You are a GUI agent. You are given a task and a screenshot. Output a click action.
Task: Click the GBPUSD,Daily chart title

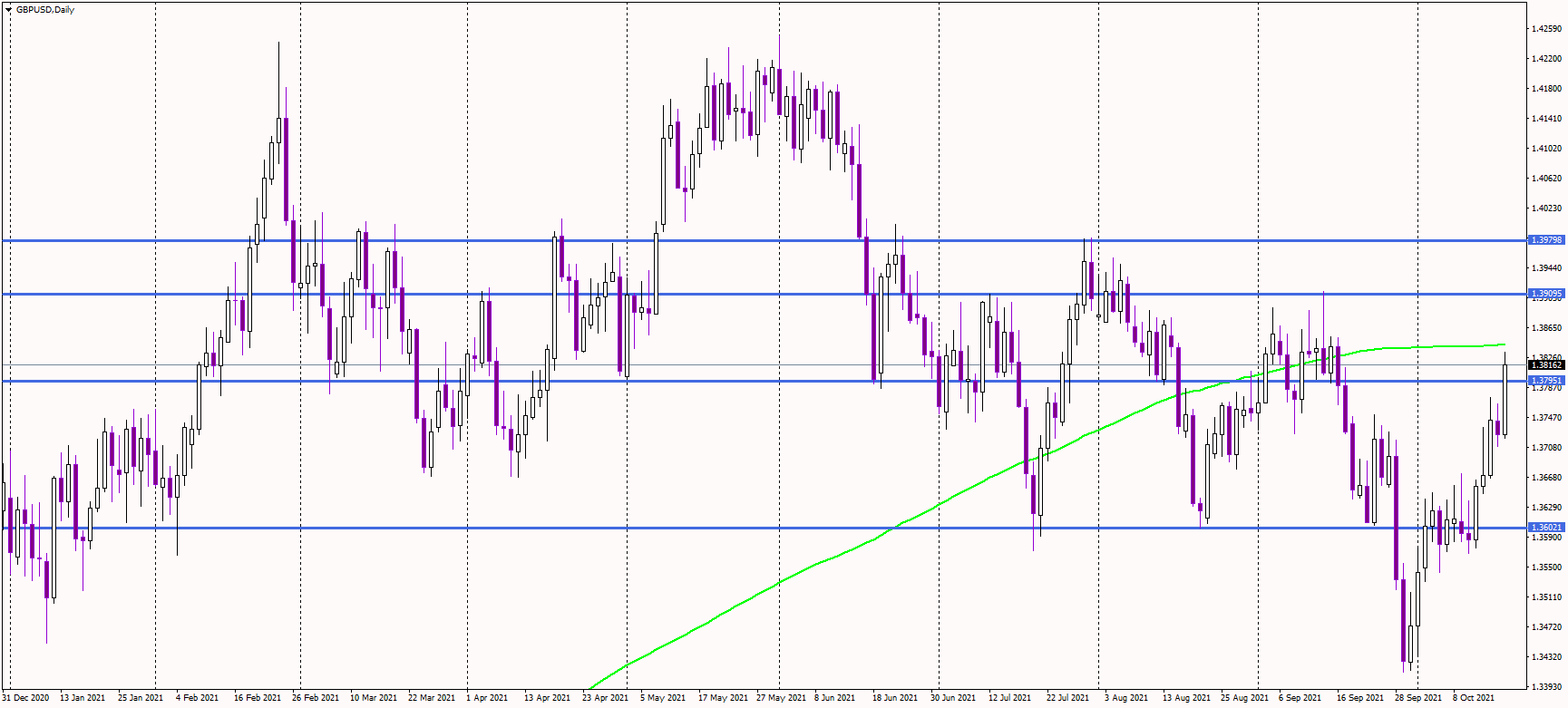pyautogui.click(x=45, y=10)
